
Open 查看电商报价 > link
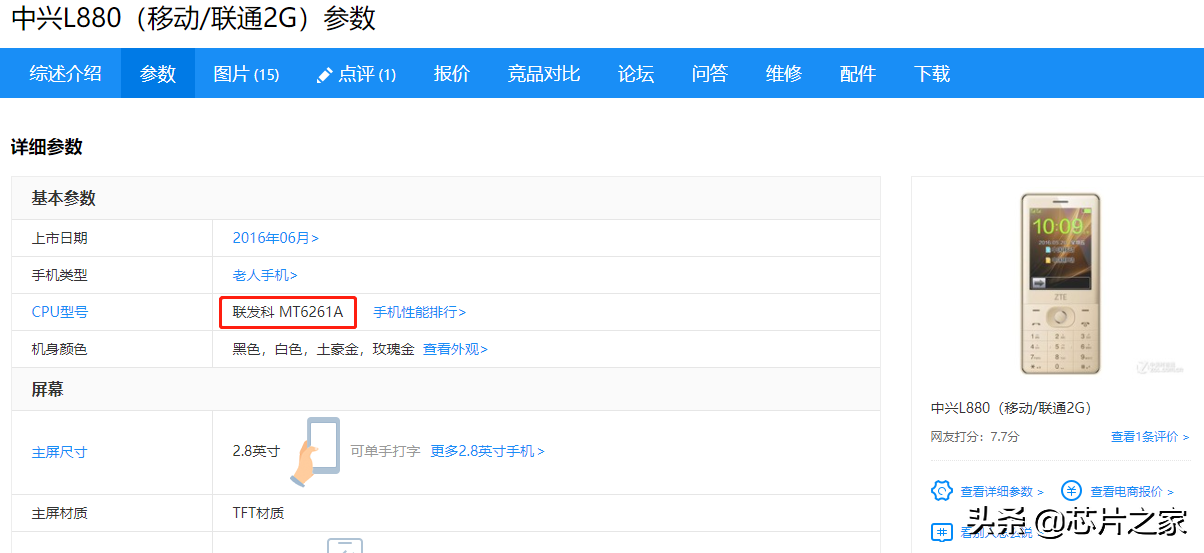coord(1132,492)
